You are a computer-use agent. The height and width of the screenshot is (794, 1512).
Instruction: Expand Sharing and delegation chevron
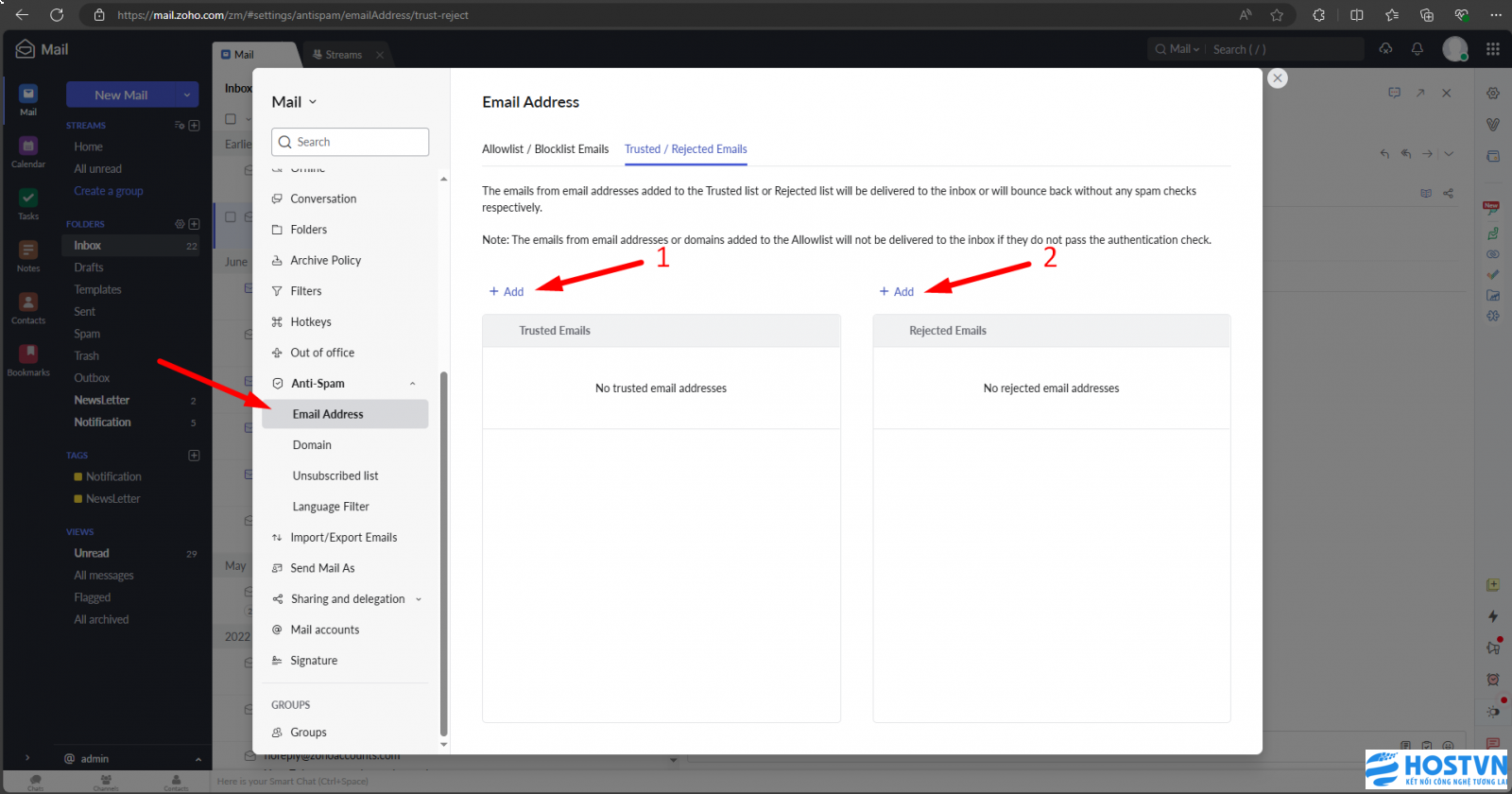click(419, 599)
